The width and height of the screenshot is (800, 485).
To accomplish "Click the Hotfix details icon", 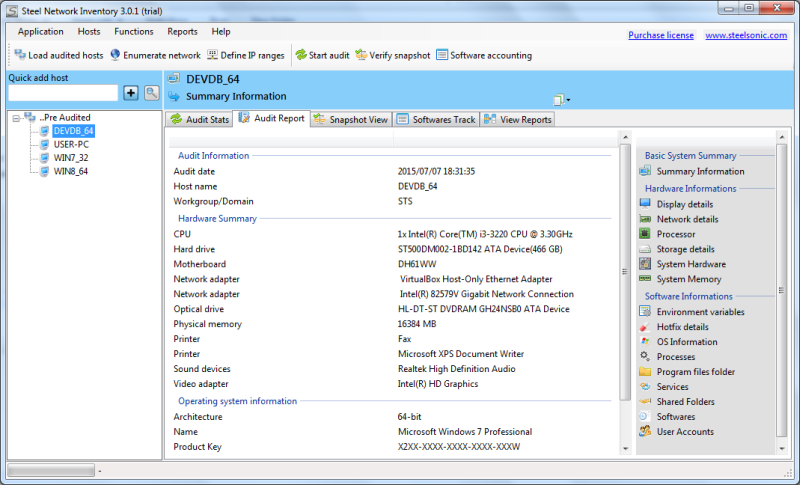I will 645,326.
